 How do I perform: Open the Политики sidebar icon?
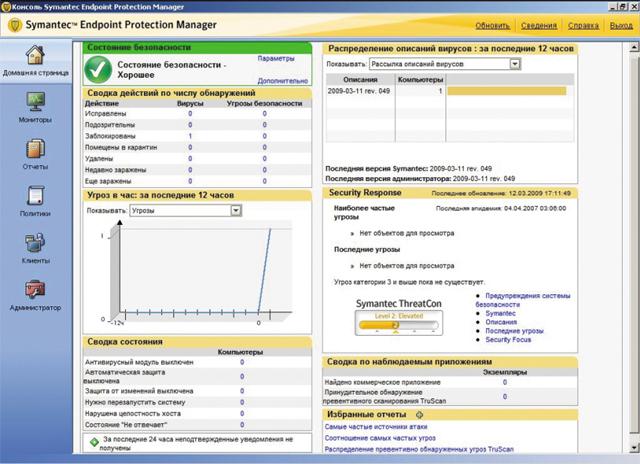click(x=35, y=195)
